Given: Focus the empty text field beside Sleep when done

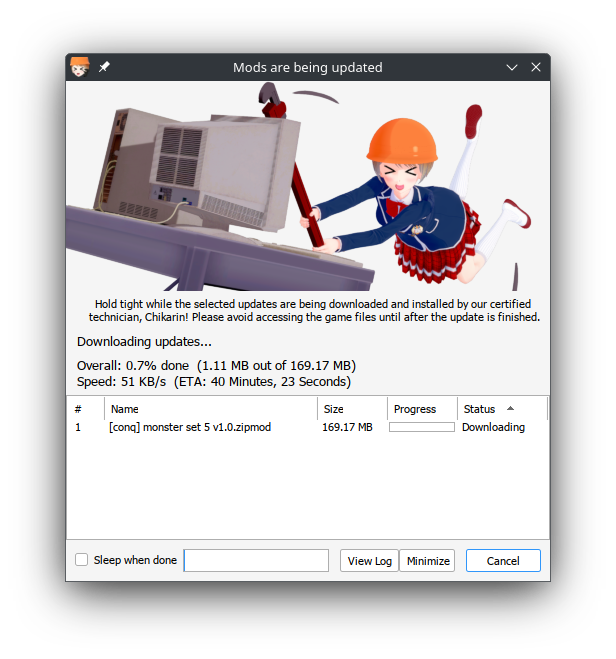Looking at the screenshot, I should (256, 561).
